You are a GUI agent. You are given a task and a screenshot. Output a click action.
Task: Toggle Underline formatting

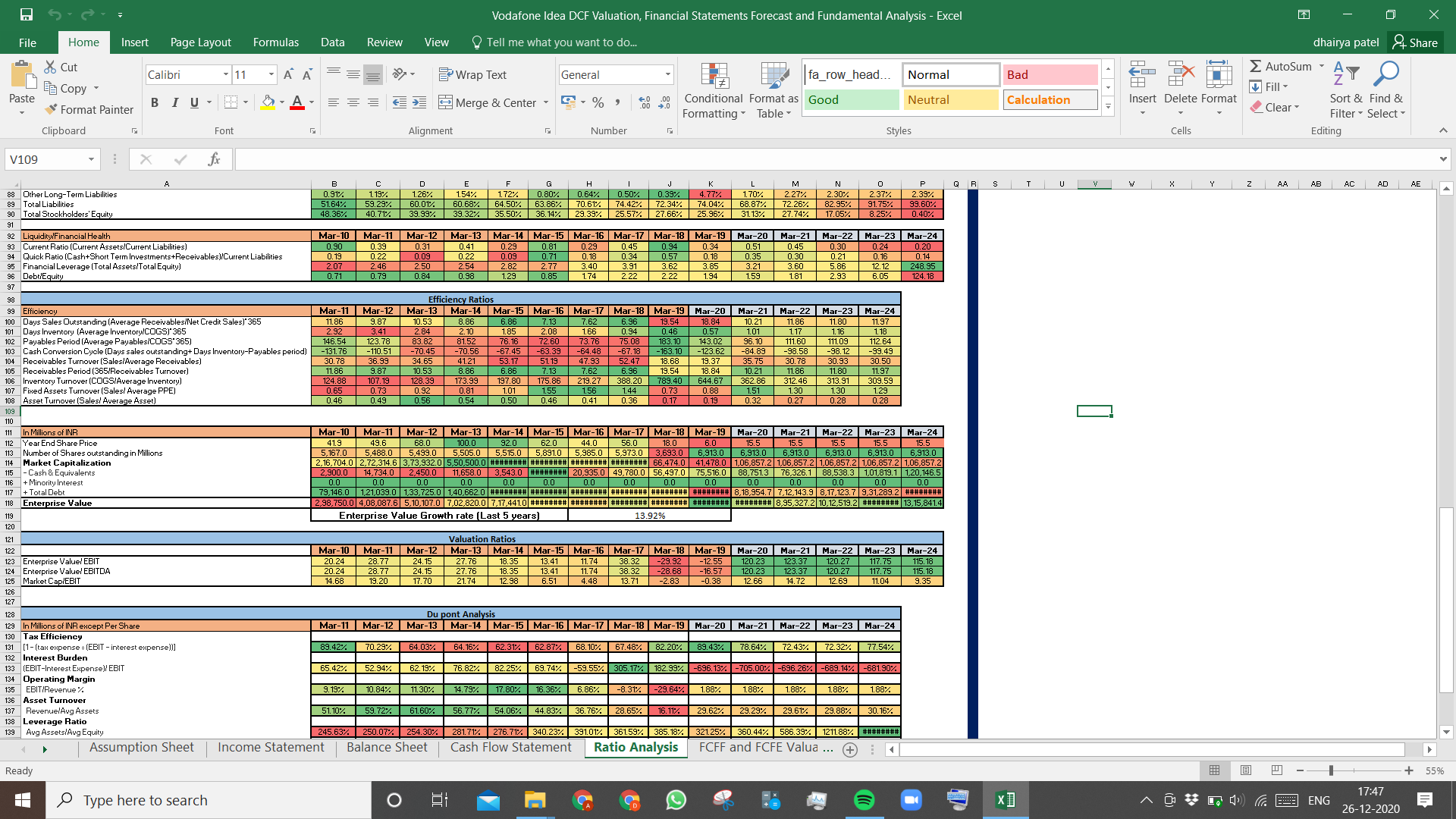click(194, 102)
